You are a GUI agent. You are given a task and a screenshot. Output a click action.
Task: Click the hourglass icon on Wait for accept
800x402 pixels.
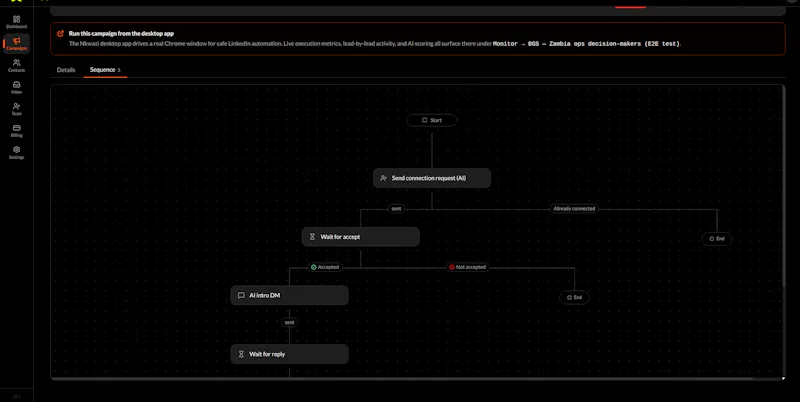pos(312,237)
